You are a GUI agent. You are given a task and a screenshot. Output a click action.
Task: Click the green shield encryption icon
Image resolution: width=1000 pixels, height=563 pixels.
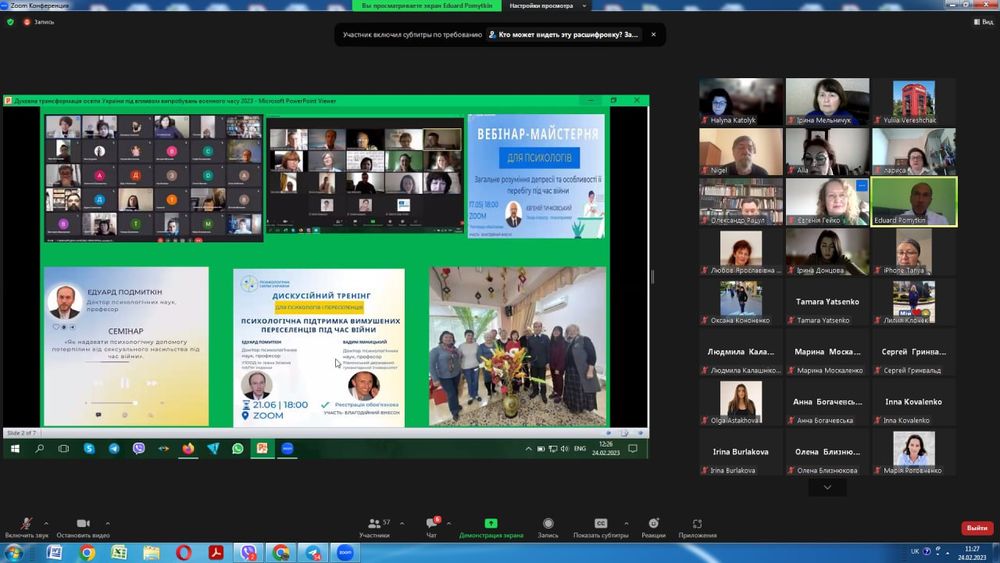tap(10, 21)
